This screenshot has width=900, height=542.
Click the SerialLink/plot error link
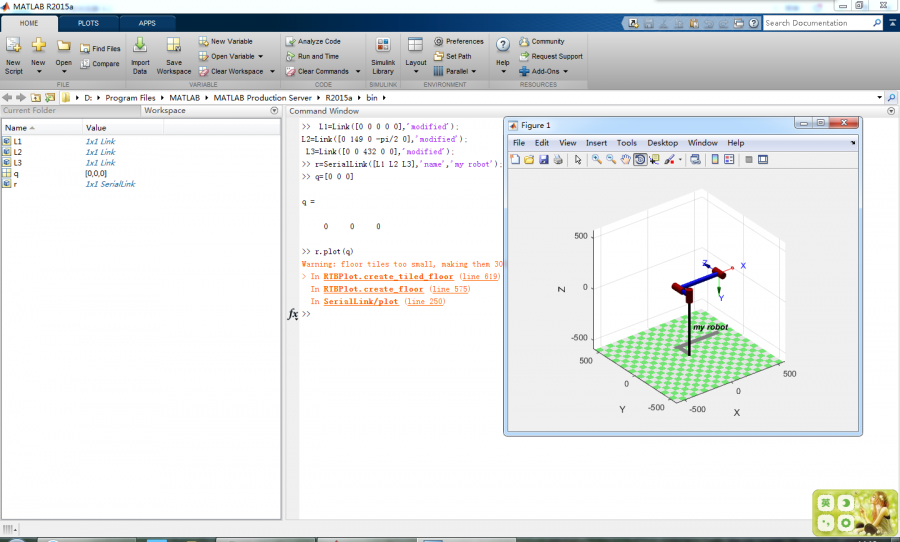[361, 301]
